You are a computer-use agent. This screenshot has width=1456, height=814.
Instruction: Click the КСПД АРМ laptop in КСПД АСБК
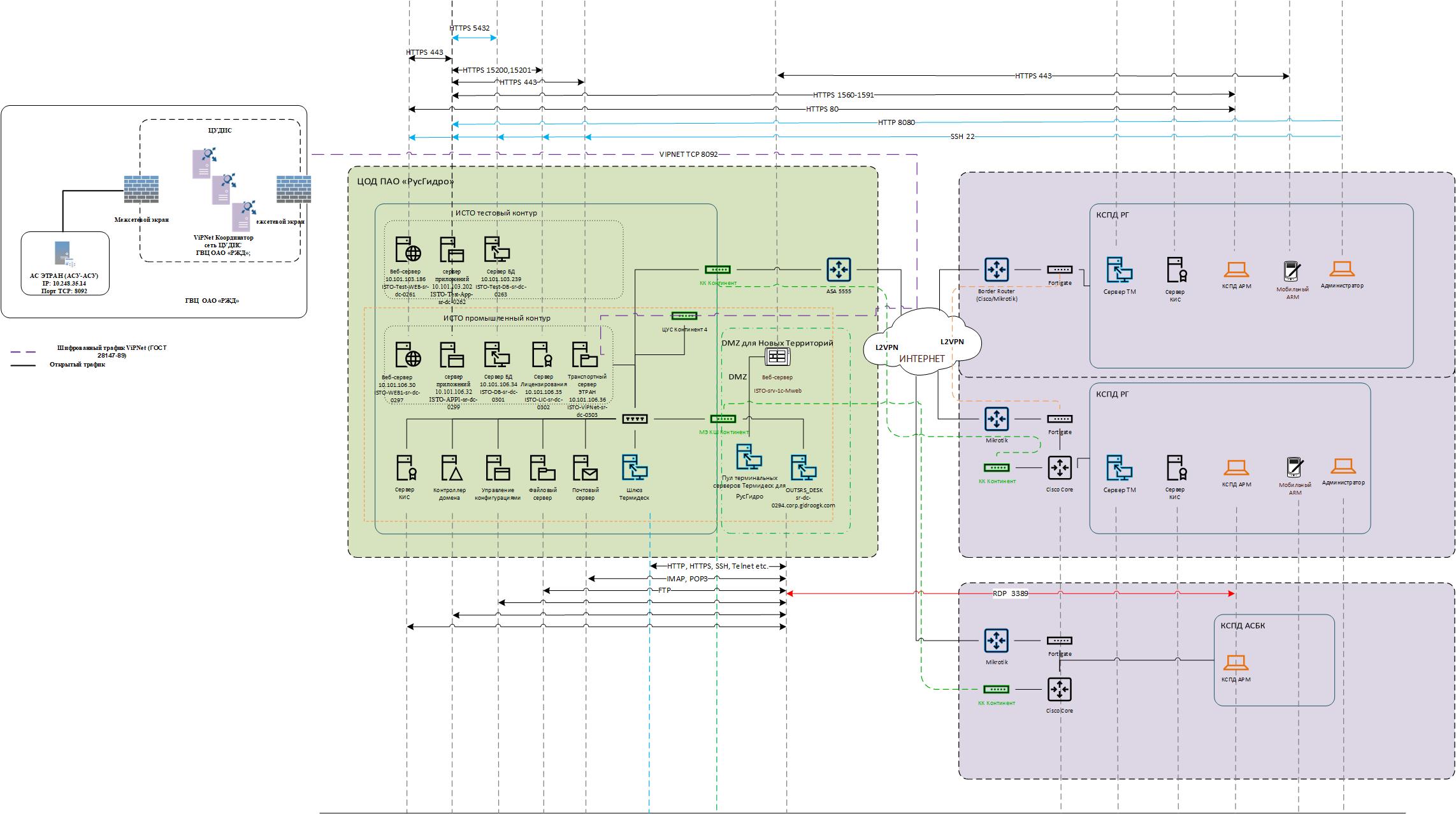coord(1236,663)
